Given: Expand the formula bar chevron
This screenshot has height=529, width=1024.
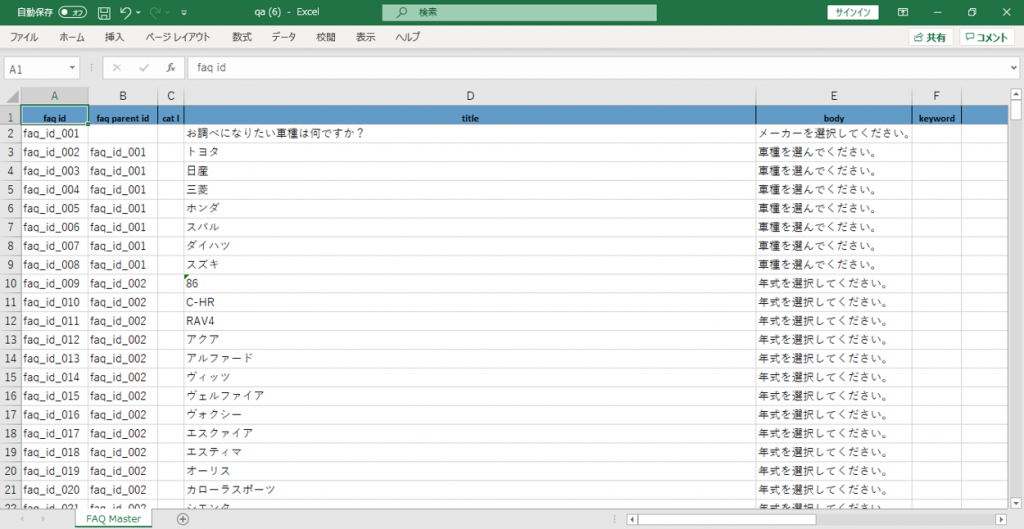Looking at the screenshot, I should pyautogui.click(x=1014, y=67).
